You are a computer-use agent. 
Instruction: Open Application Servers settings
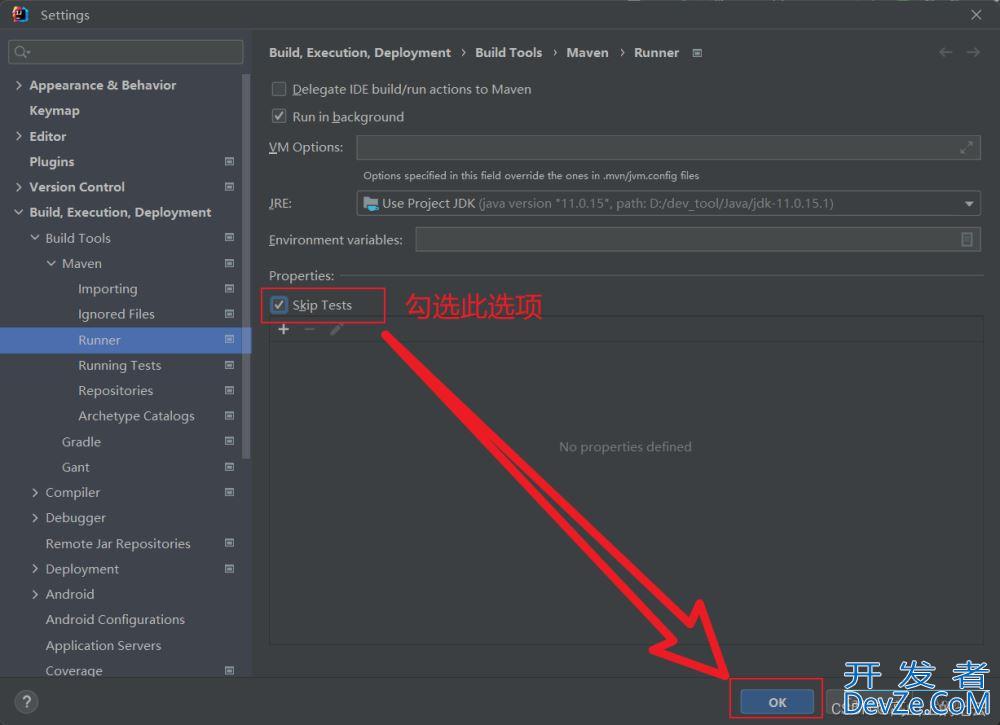coord(103,645)
